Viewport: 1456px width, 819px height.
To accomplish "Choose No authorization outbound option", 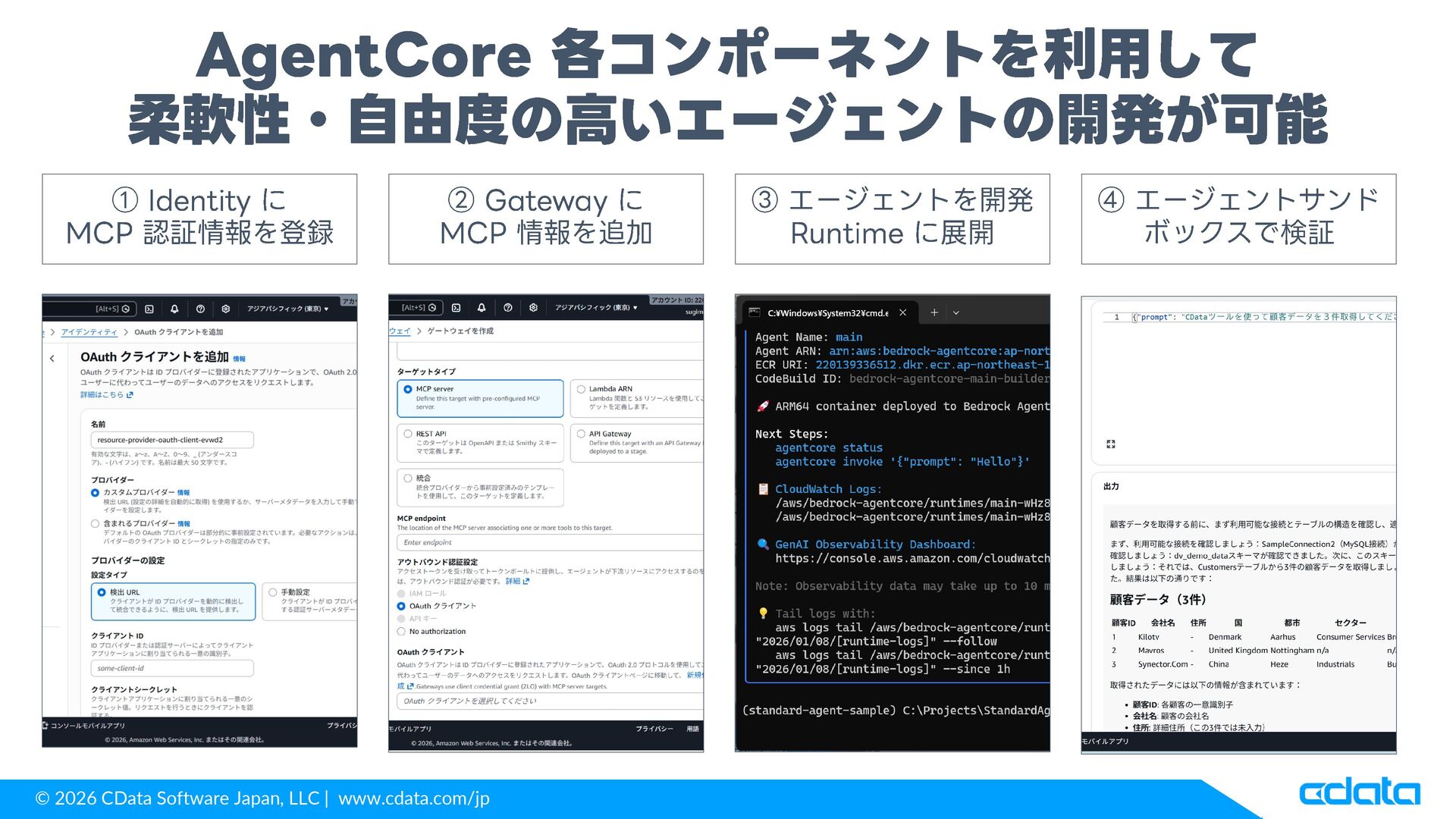I will [402, 632].
